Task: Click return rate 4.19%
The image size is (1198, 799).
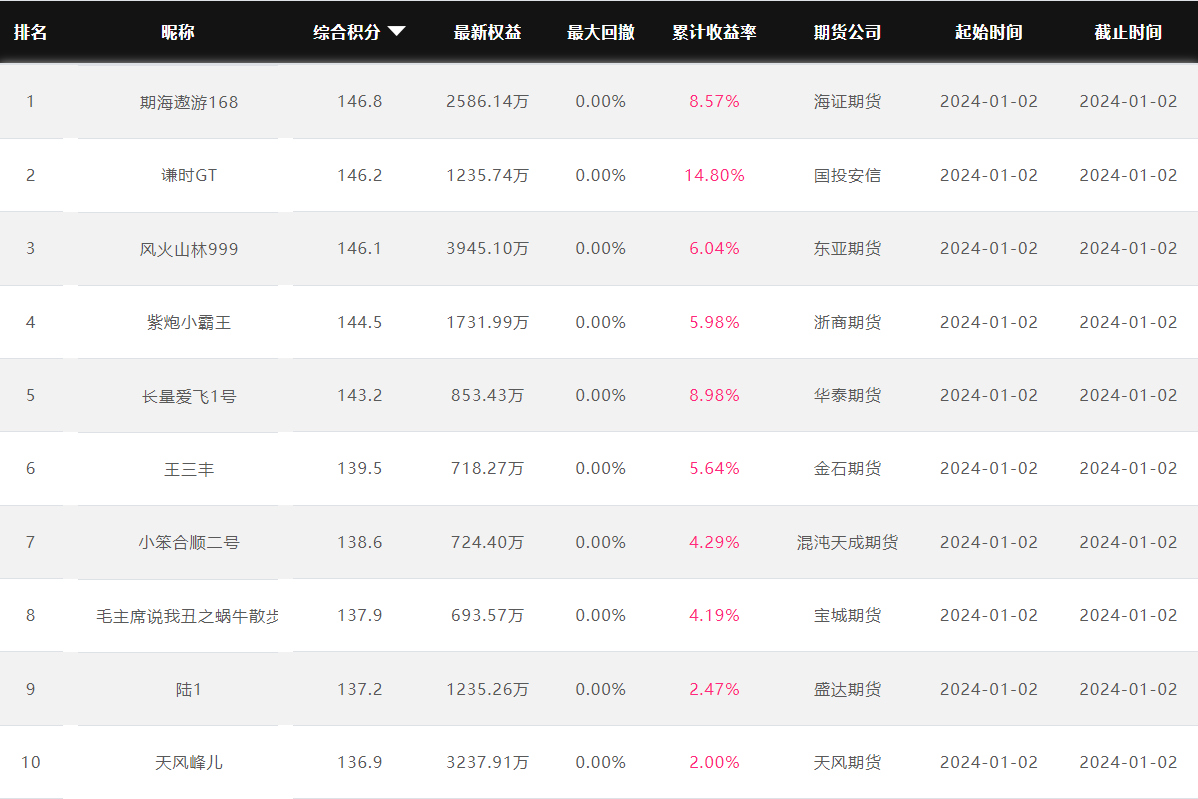Action: click(714, 615)
